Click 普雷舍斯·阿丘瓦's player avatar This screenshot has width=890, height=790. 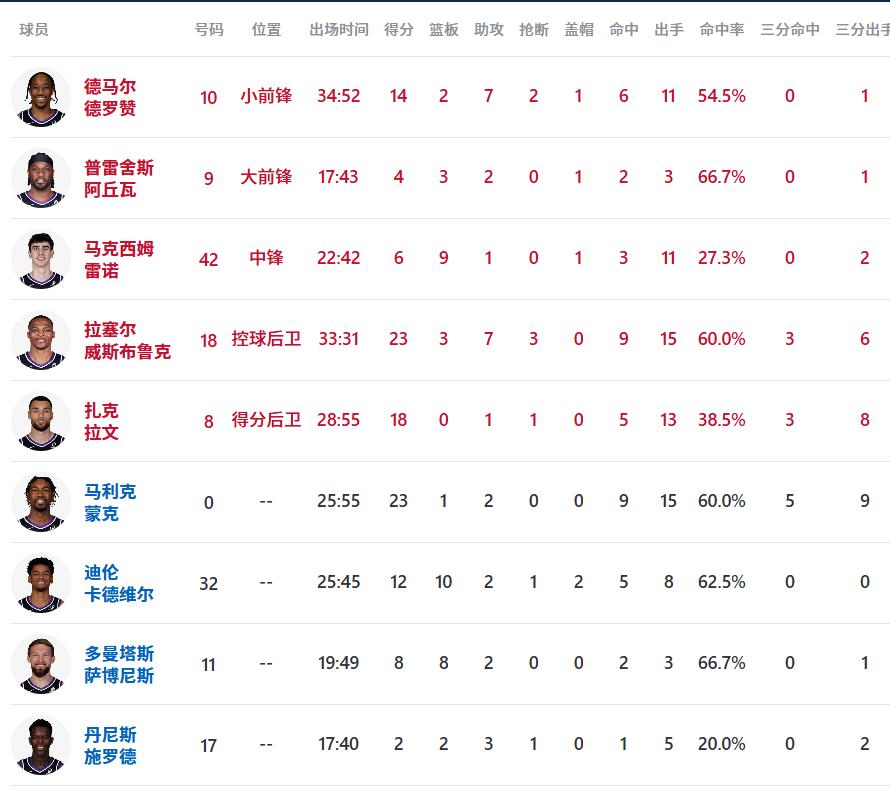tap(41, 178)
